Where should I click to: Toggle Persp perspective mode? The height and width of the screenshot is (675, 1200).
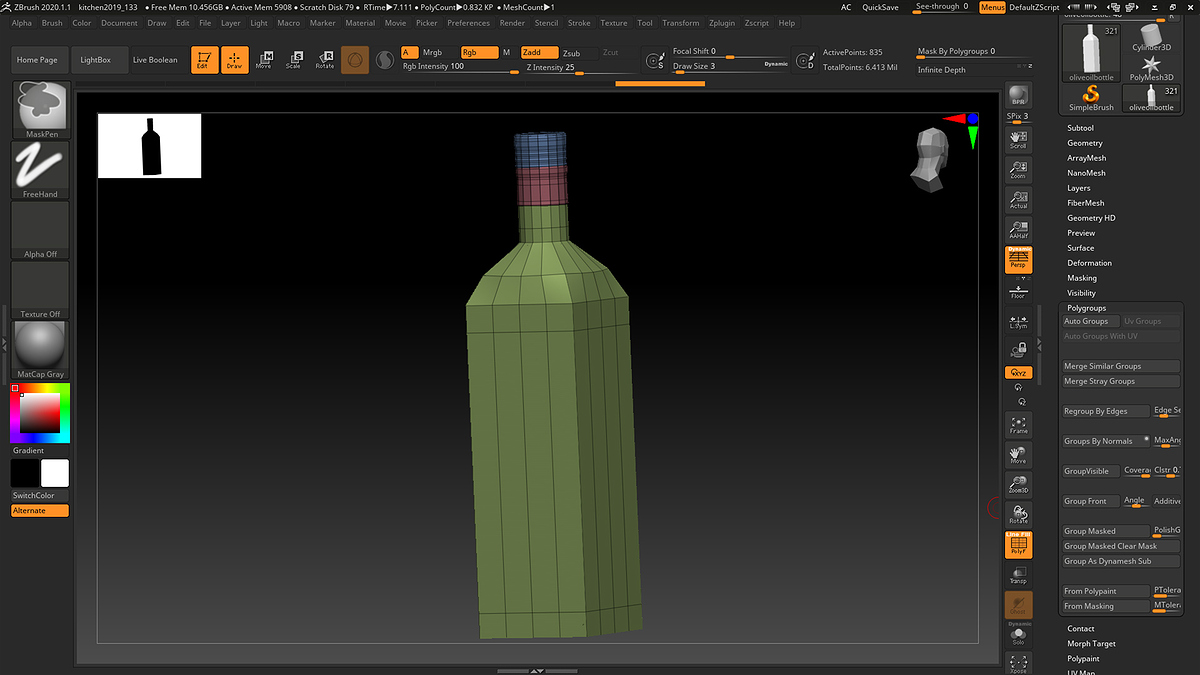tap(1018, 260)
